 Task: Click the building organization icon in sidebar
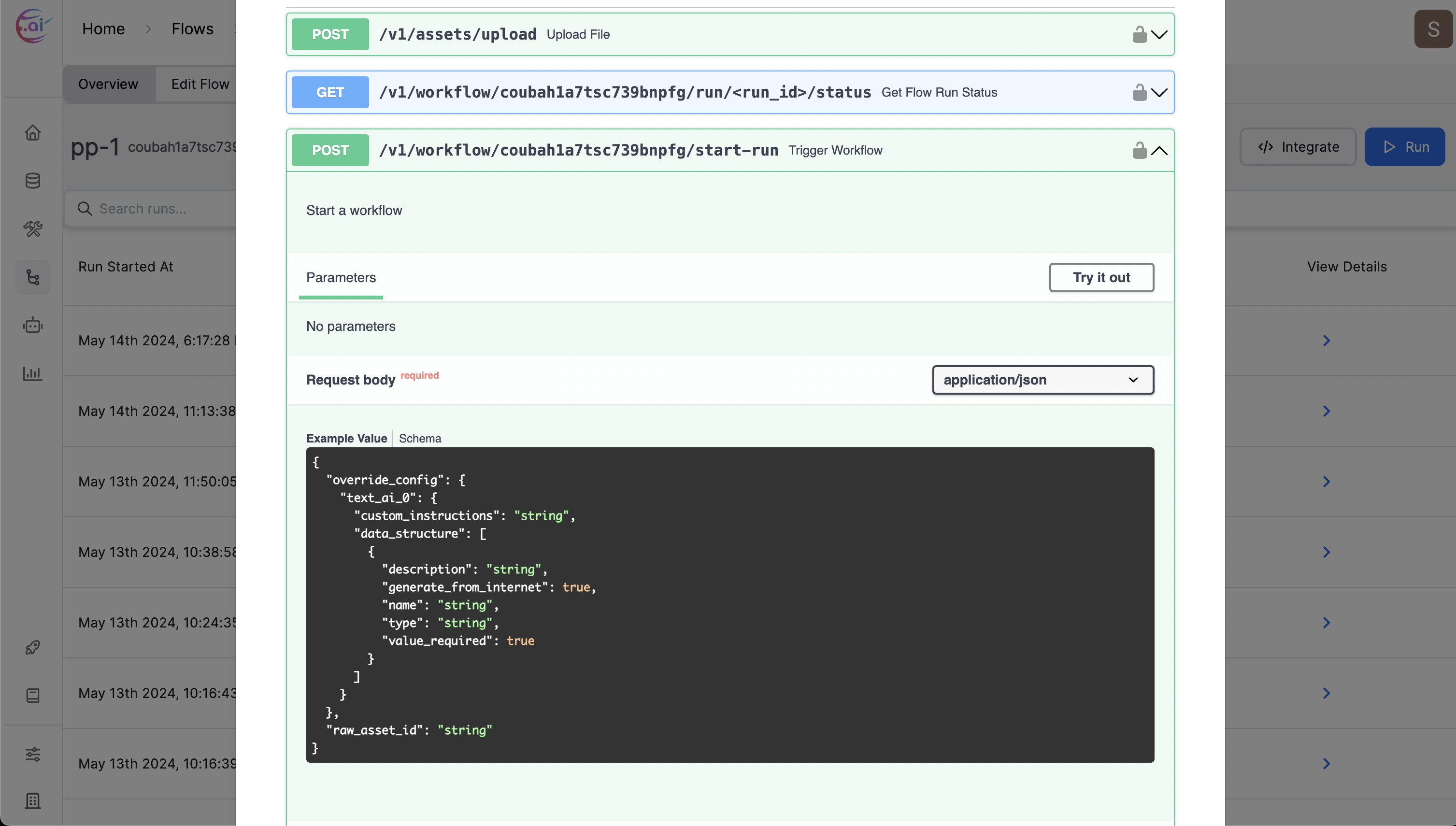(x=33, y=800)
